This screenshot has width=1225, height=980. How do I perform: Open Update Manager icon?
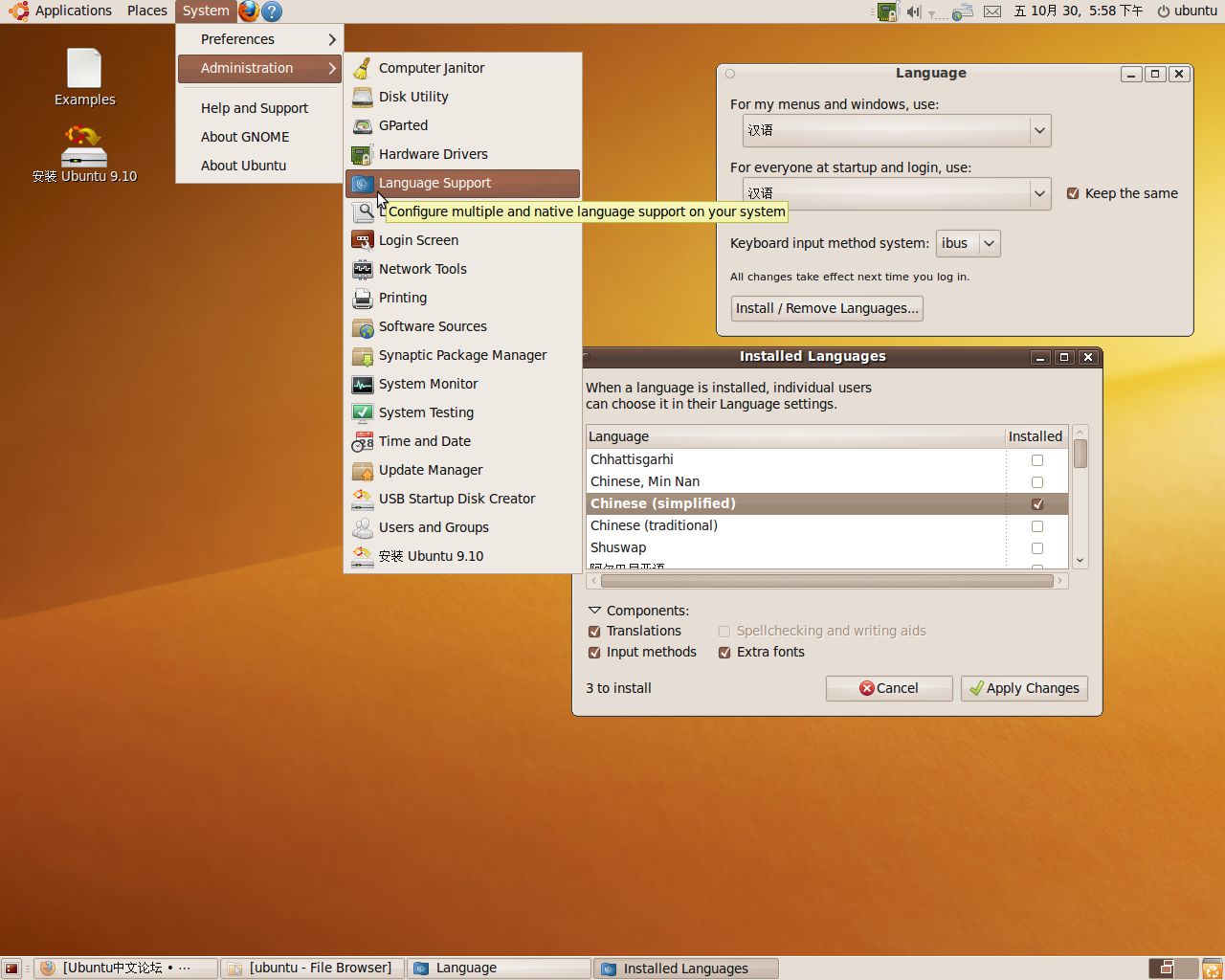pos(363,470)
